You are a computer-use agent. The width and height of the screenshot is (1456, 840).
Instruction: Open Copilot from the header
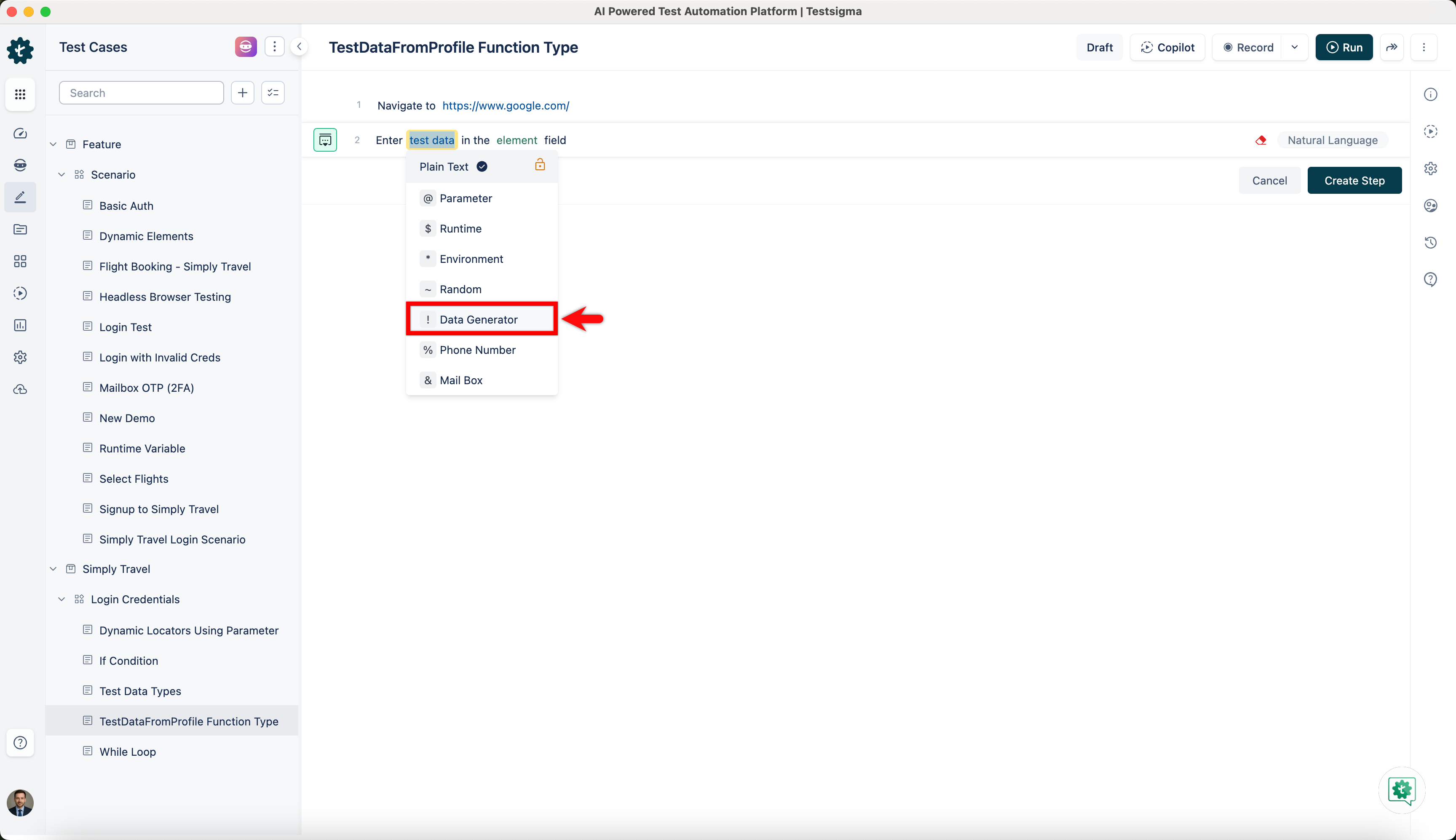click(x=1167, y=47)
